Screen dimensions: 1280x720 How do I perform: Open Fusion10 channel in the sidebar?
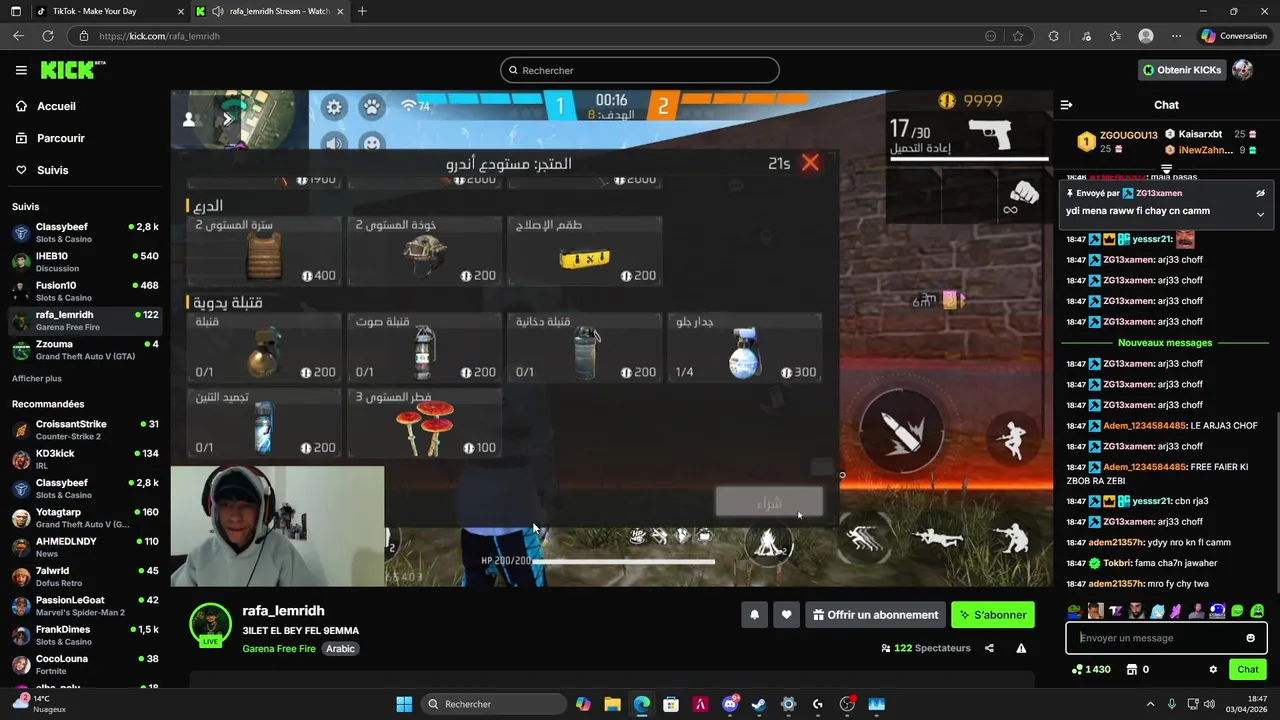click(x=85, y=291)
